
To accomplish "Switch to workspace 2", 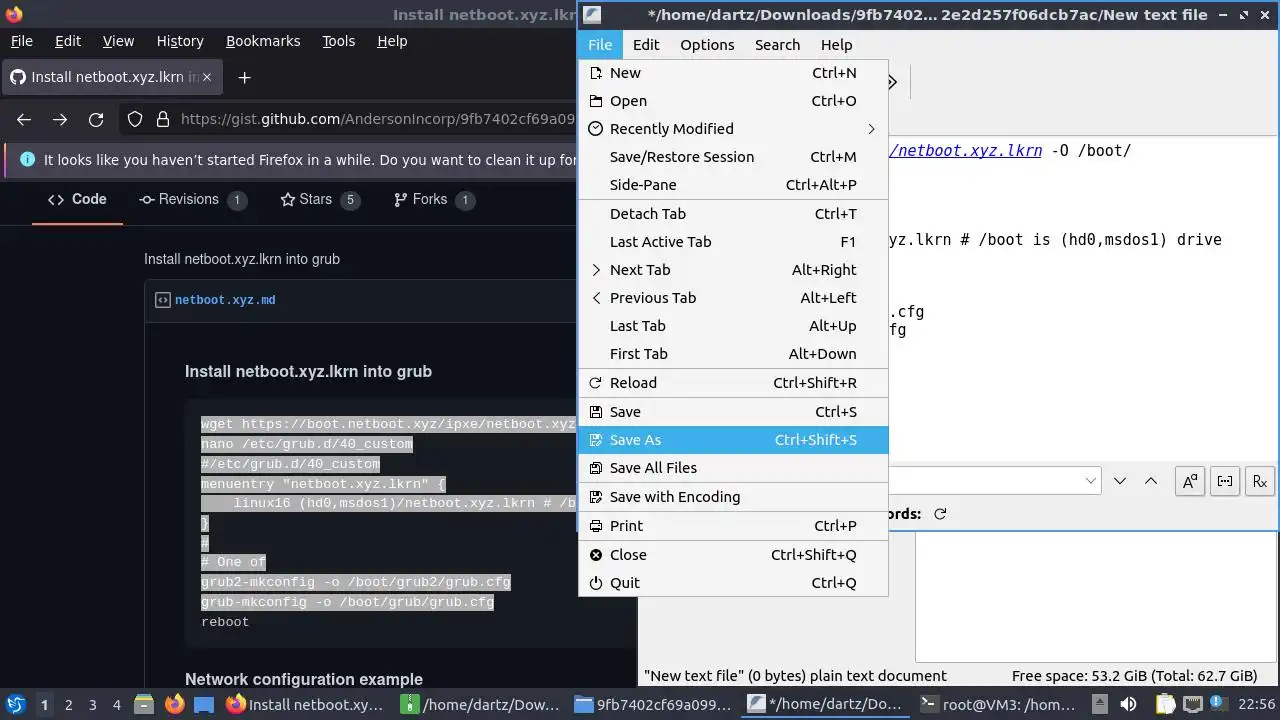I will 68,705.
